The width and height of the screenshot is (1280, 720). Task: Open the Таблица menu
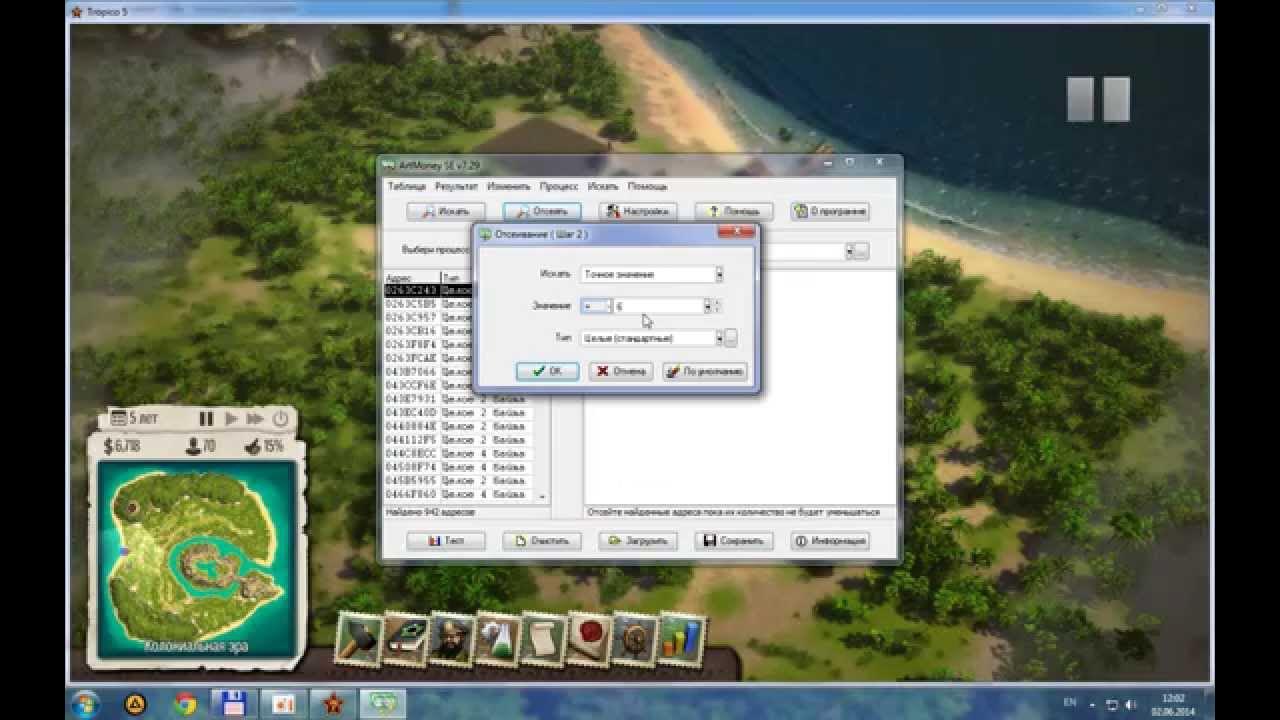click(x=406, y=186)
